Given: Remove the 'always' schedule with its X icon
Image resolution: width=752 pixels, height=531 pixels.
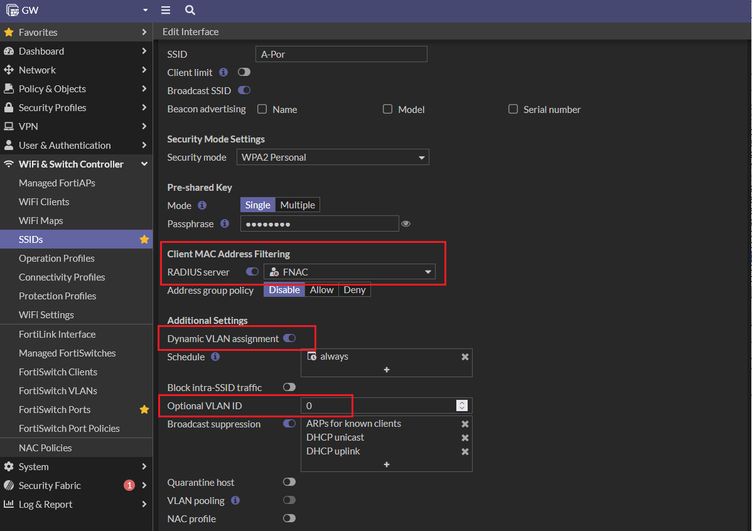Looking at the screenshot, I should tap(465, 356).
